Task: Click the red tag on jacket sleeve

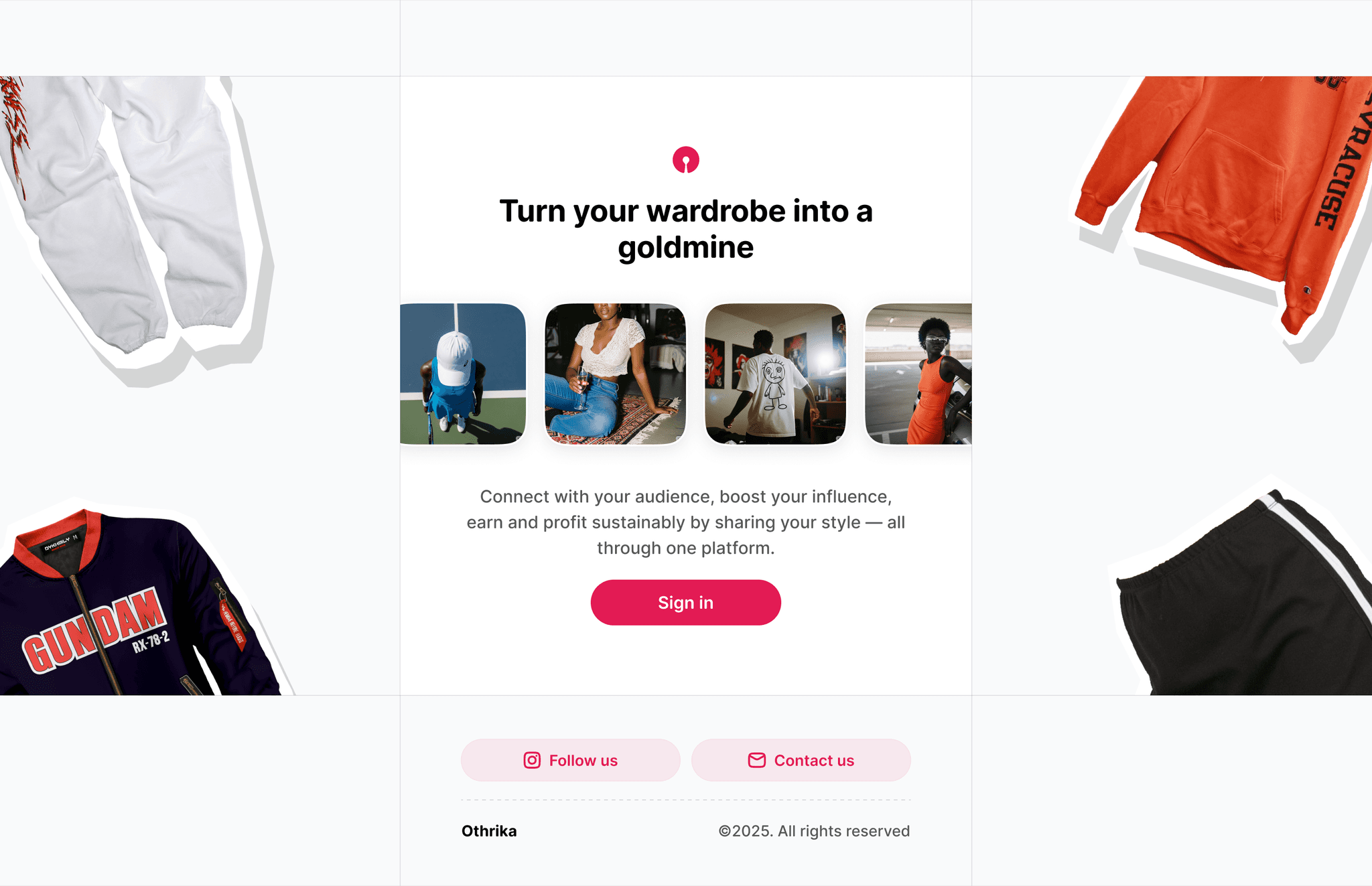Action: tap(232, 624)
